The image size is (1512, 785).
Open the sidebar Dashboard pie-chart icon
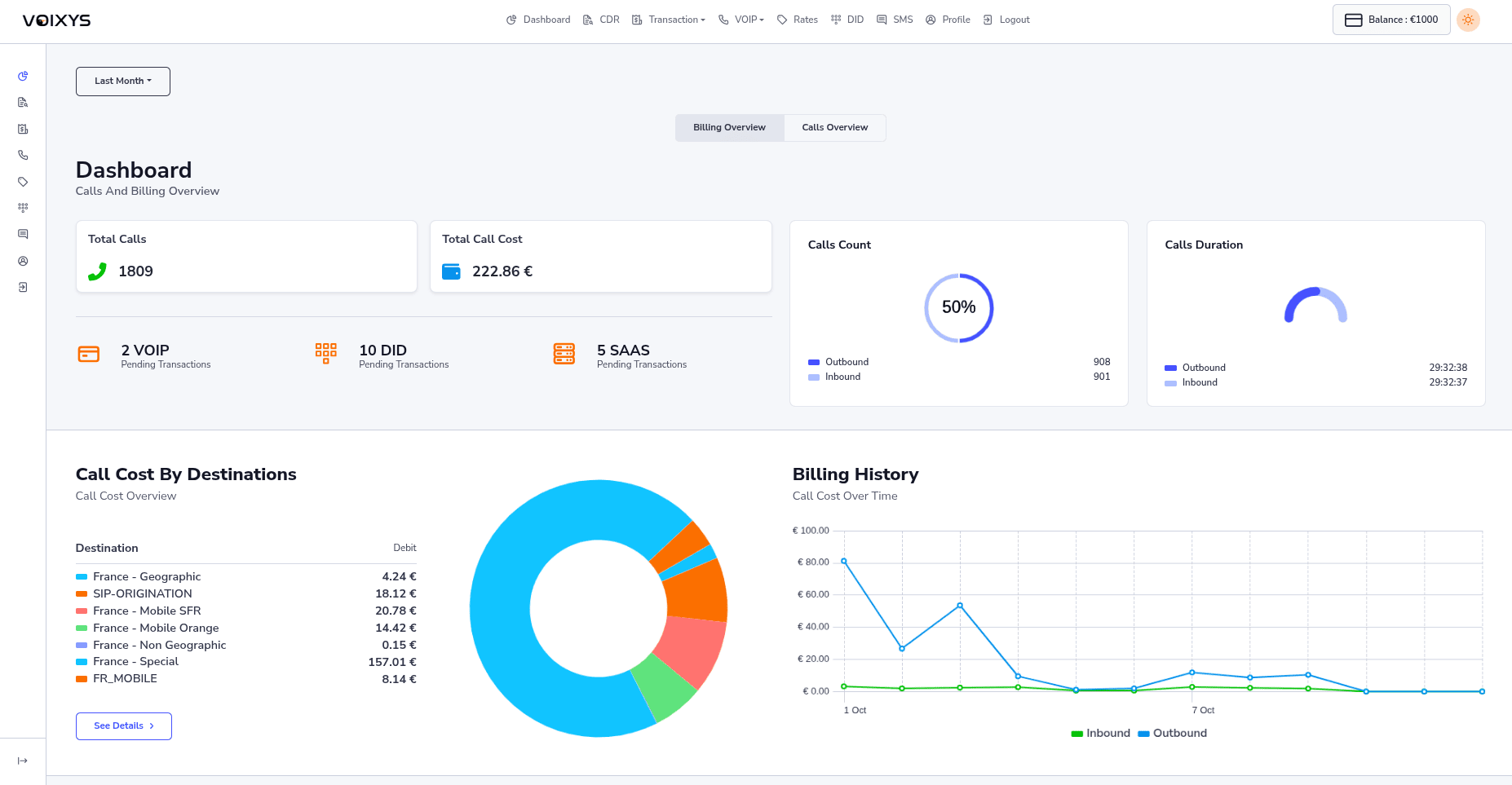(x=23, y=76)
